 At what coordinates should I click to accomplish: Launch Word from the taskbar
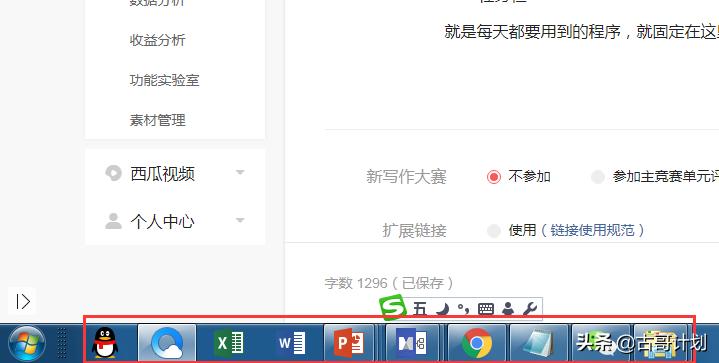click(291, 343)
